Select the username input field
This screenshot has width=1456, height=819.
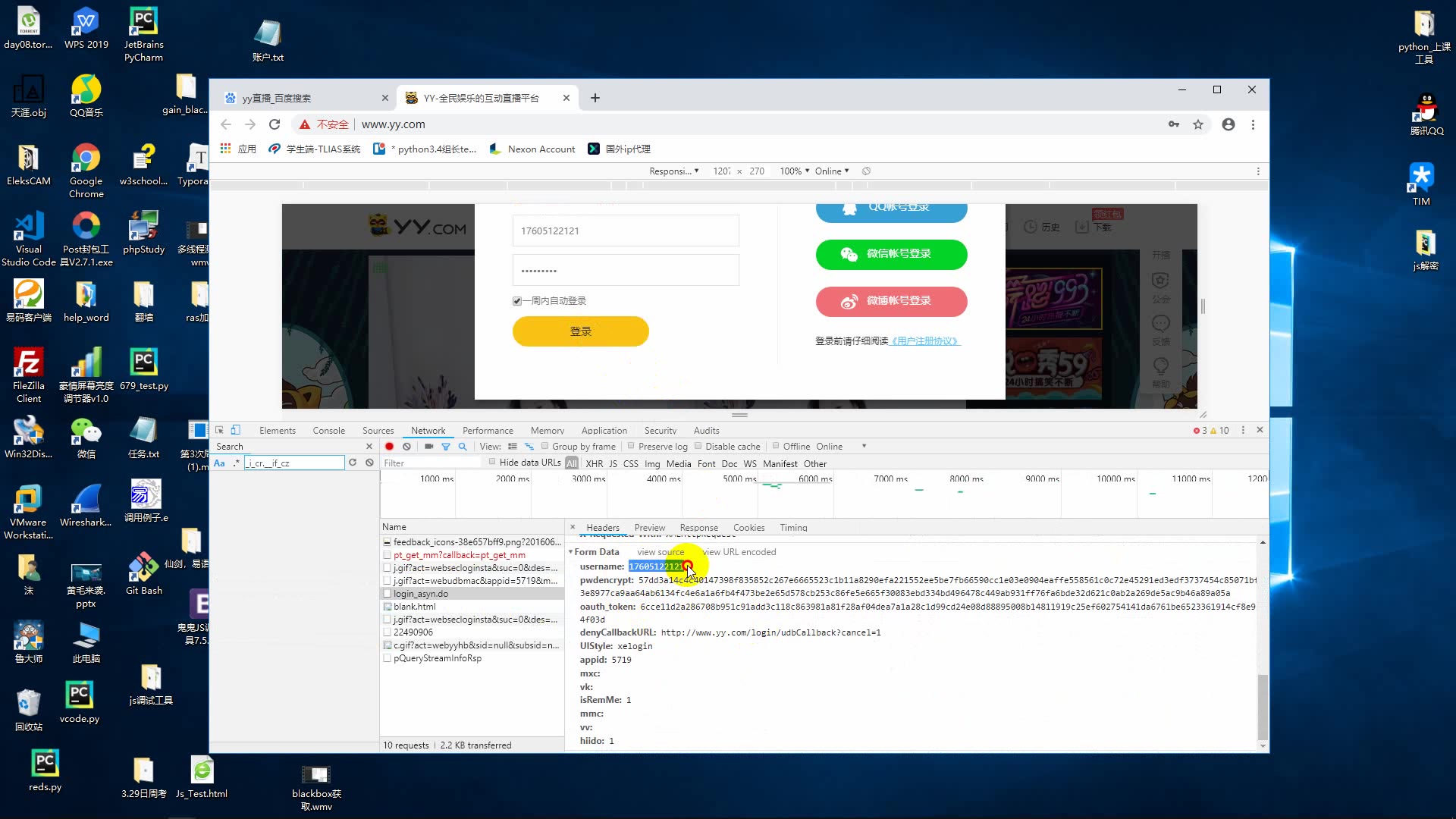pyautogui.click(x=625, y=230)
